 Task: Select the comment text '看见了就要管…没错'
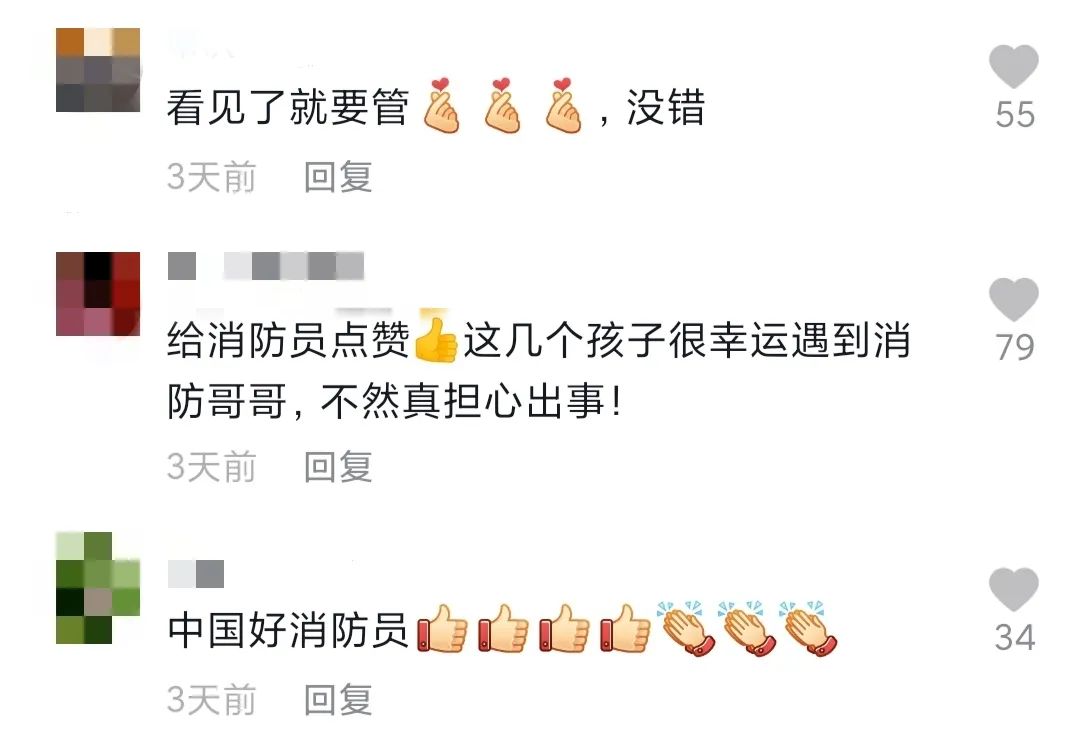coord(436,107)
